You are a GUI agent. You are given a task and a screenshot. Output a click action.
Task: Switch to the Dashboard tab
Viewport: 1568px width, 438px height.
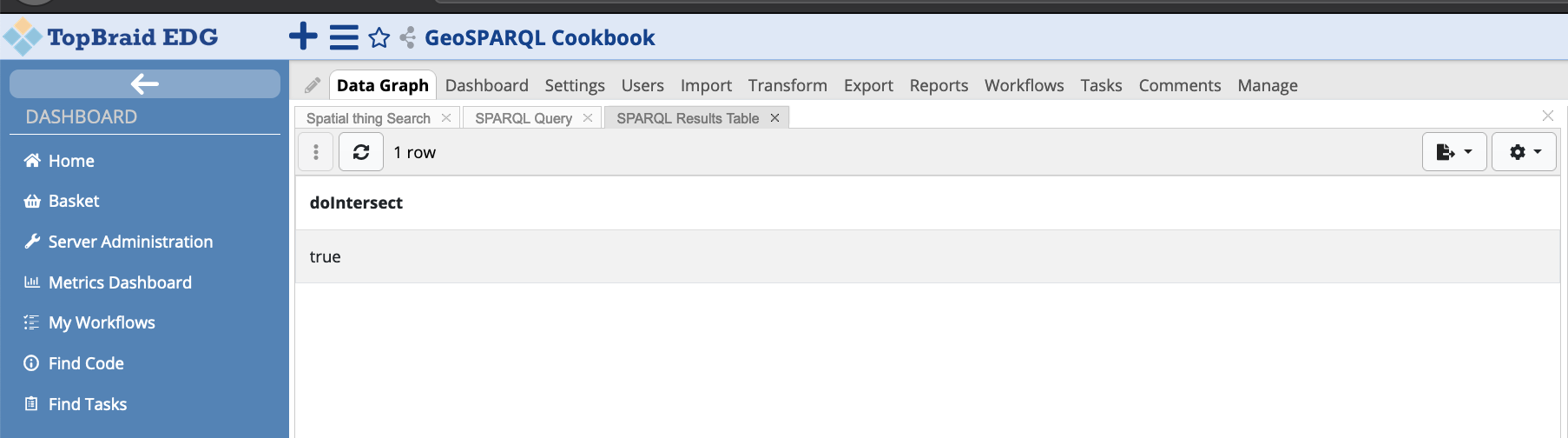pos(486,85)
